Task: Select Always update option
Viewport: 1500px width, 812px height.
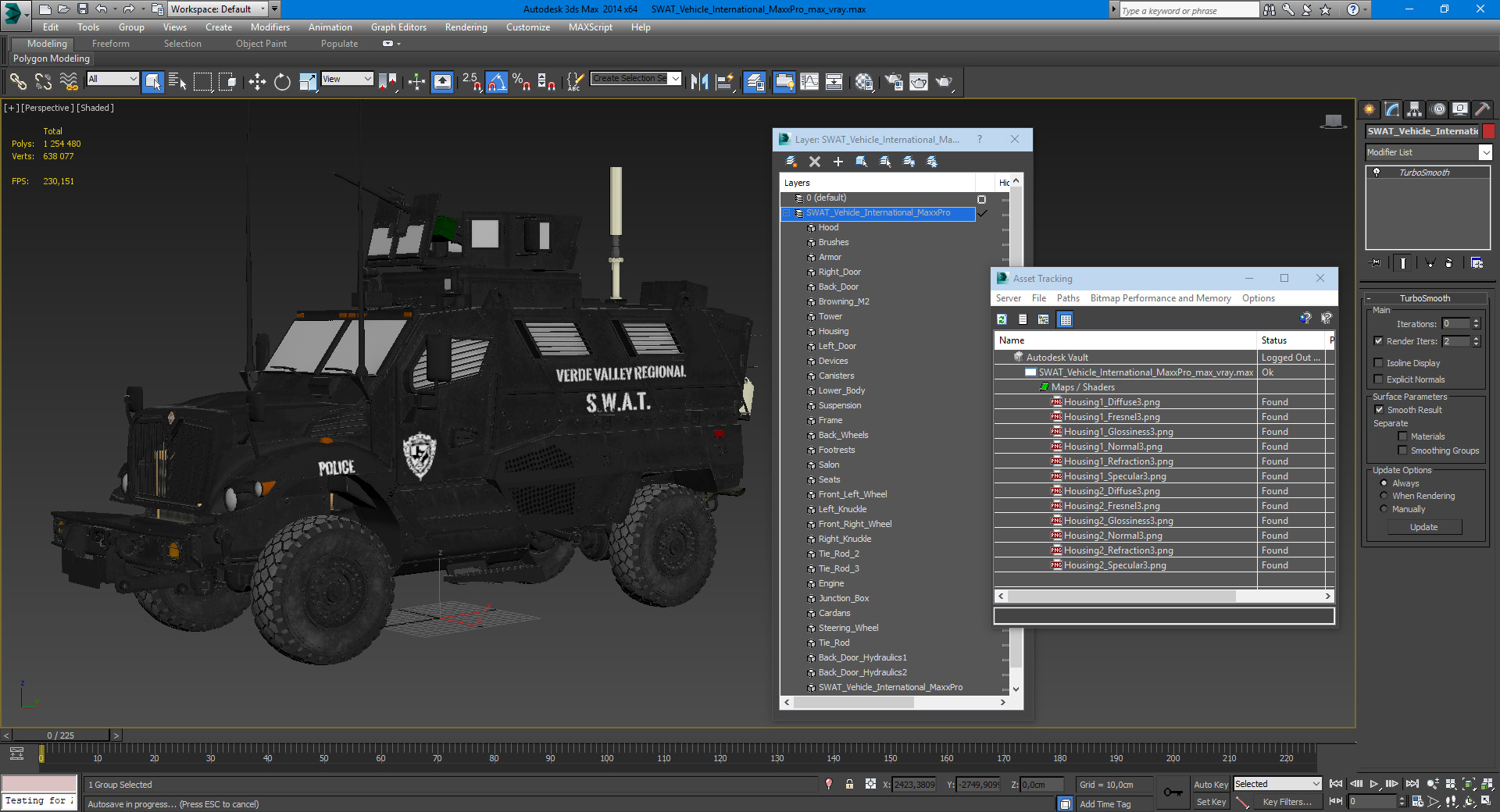Action: [1384, 483]
